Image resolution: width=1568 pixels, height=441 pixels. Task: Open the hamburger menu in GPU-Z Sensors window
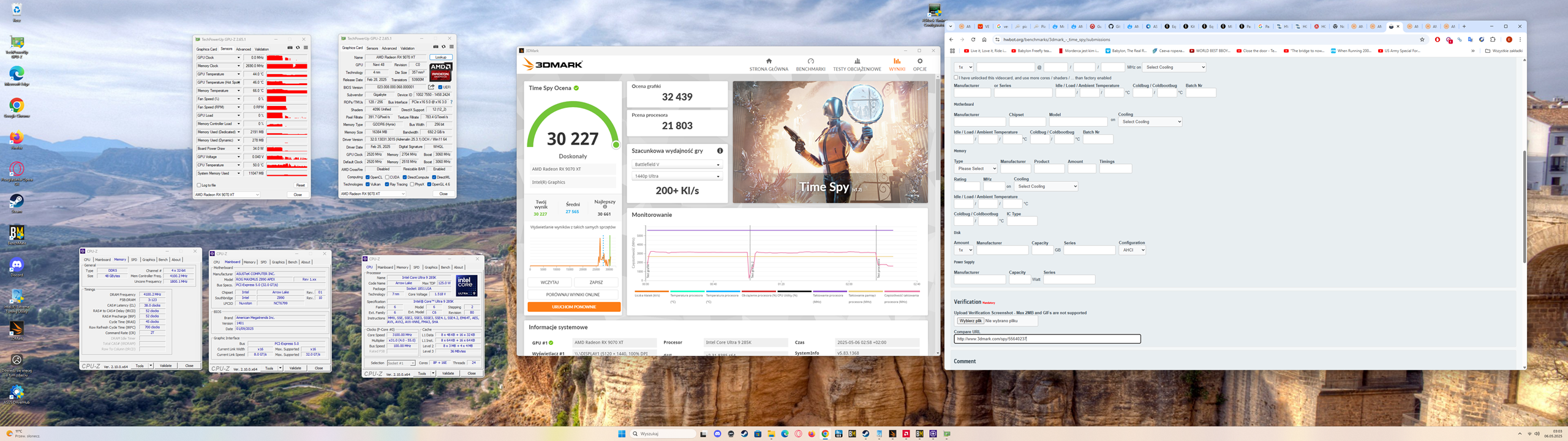pos(306,48)
